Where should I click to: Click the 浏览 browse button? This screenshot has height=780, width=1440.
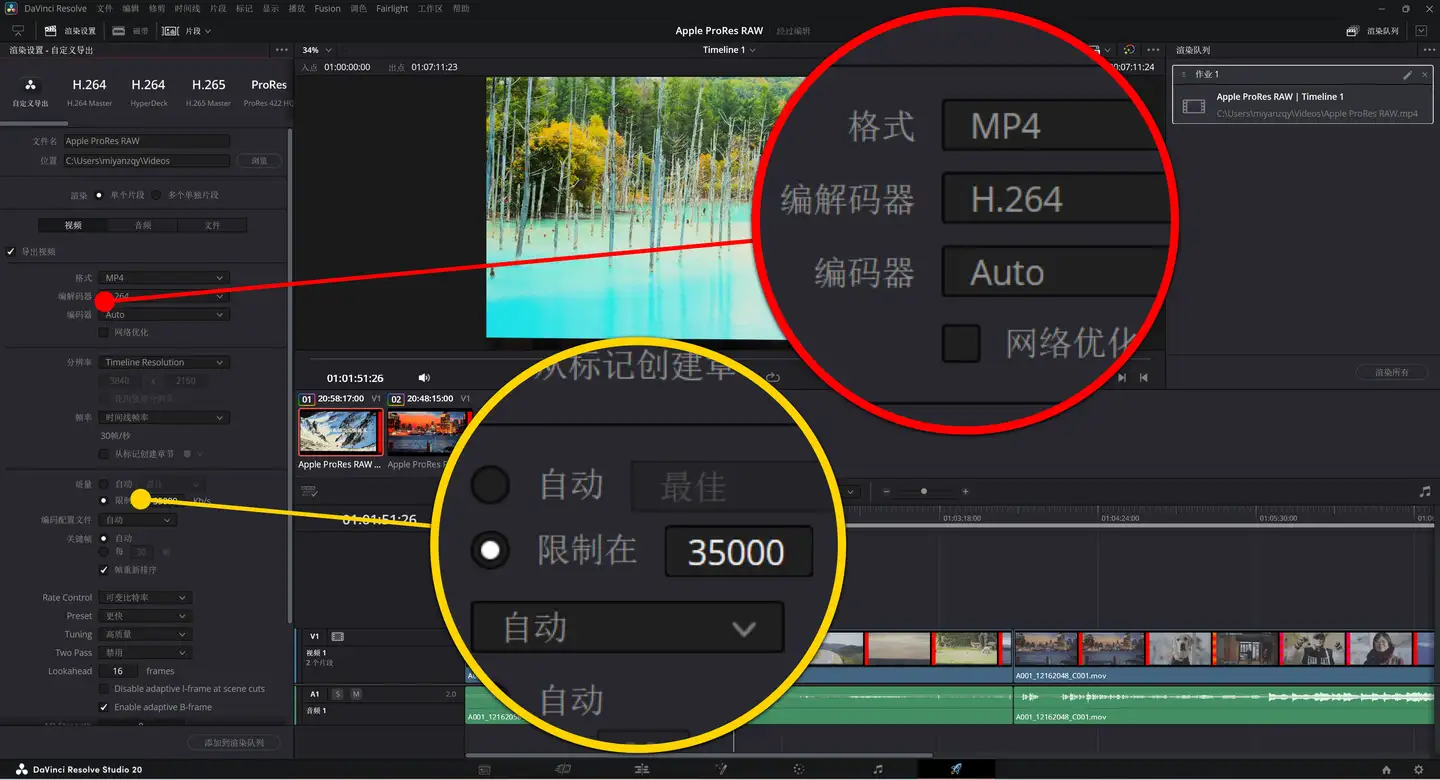pos(259,160)
